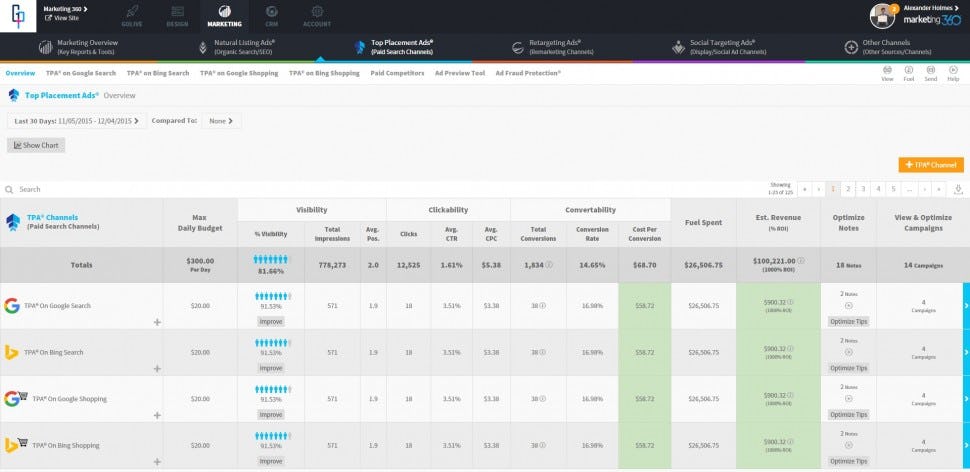Open the Account gear icon
The width and height of the screenshot is (970, 472).
click(x=317, y=12)
